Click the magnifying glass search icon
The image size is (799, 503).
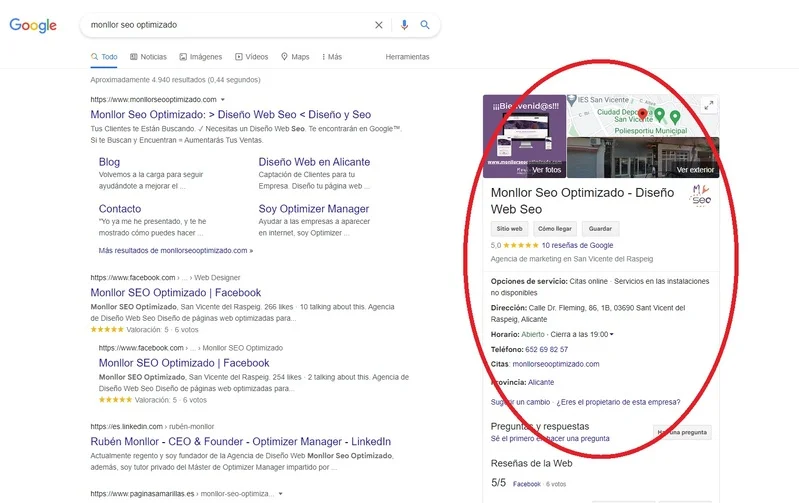[x=425, y=25]
